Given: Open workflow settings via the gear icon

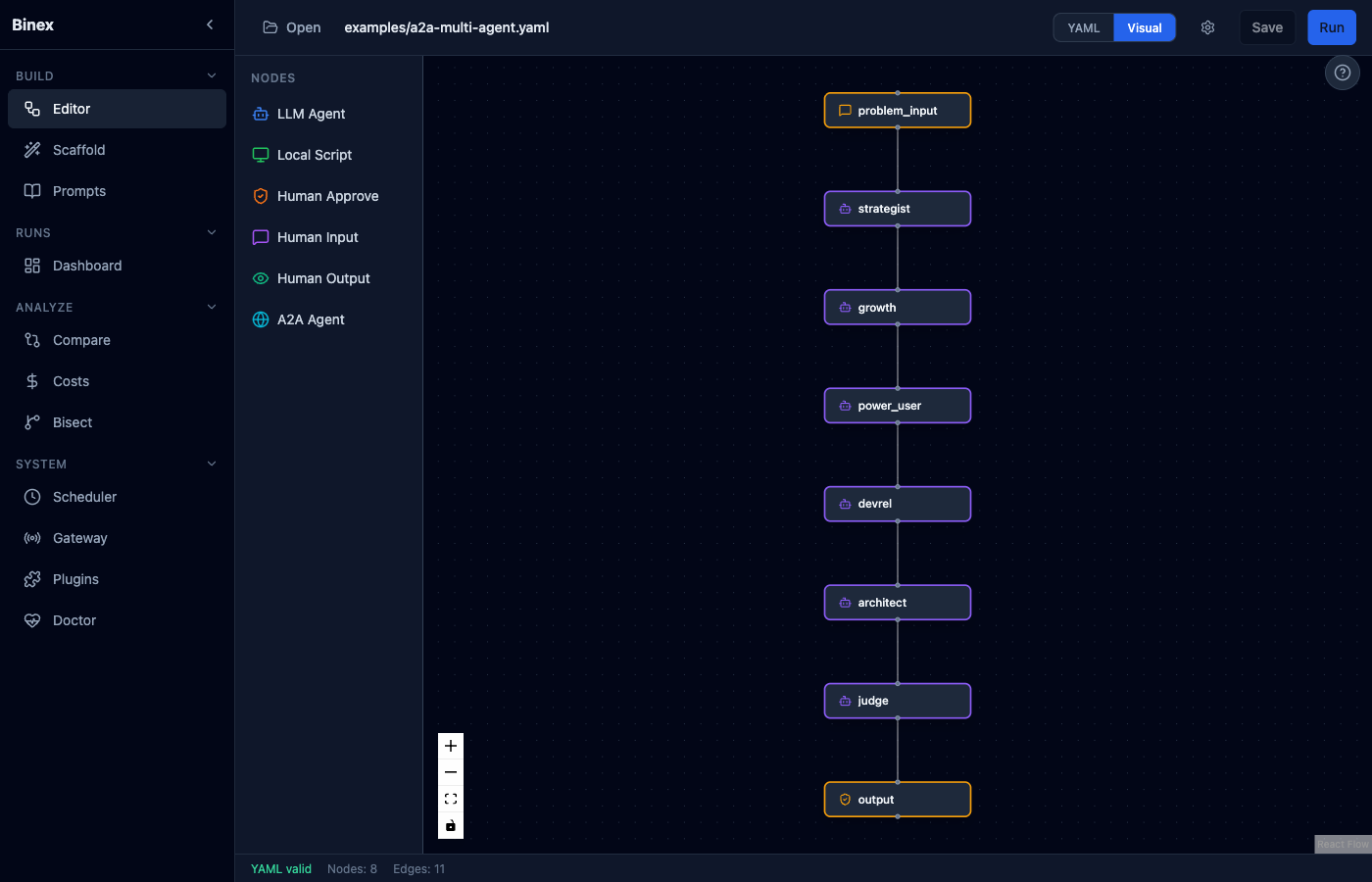Looking at the screenshot, I should pyautogui.click(x=1207, y=27).
